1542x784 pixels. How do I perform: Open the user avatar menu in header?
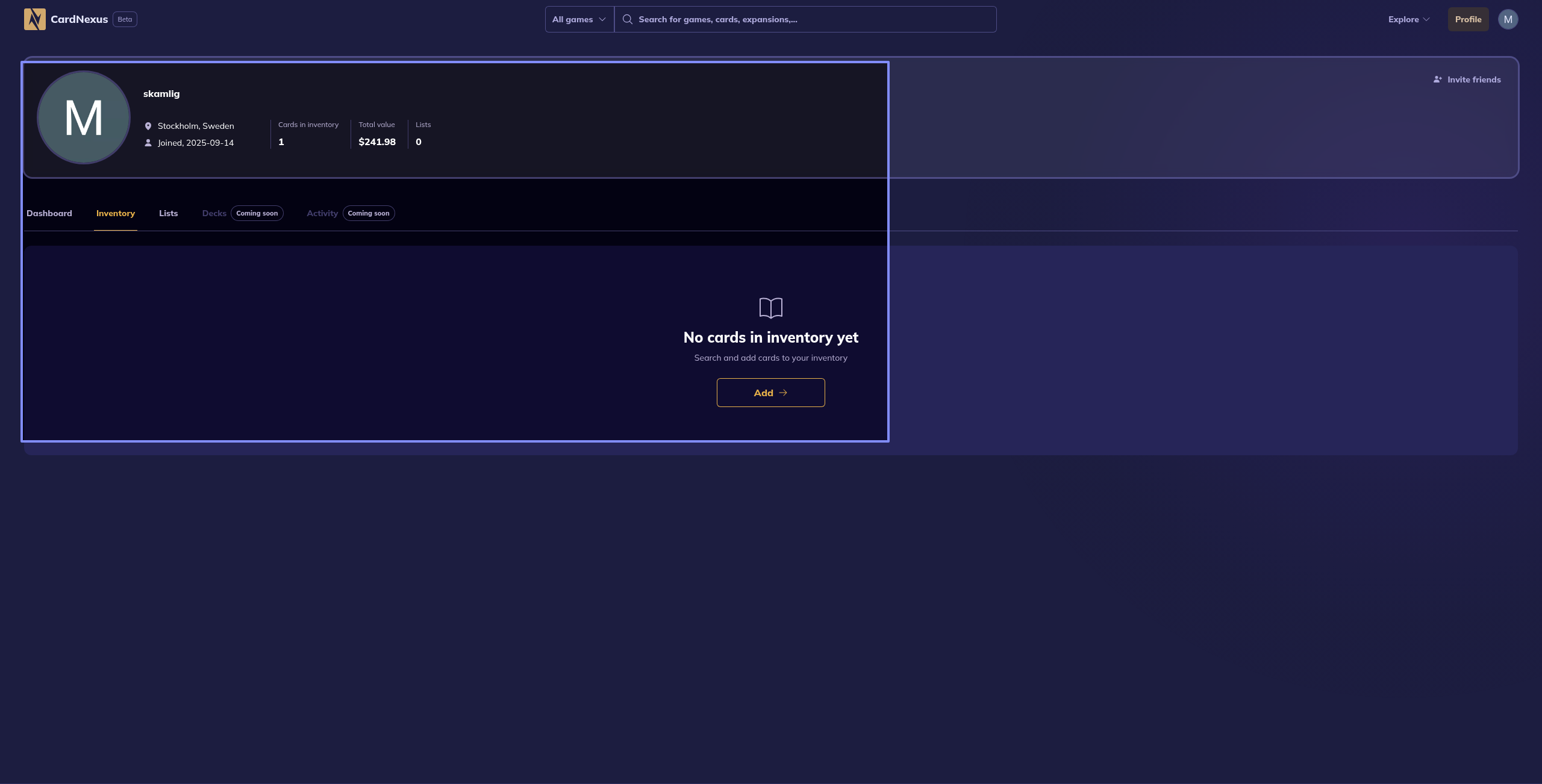pyautogui.click(x=1508, y=19)
